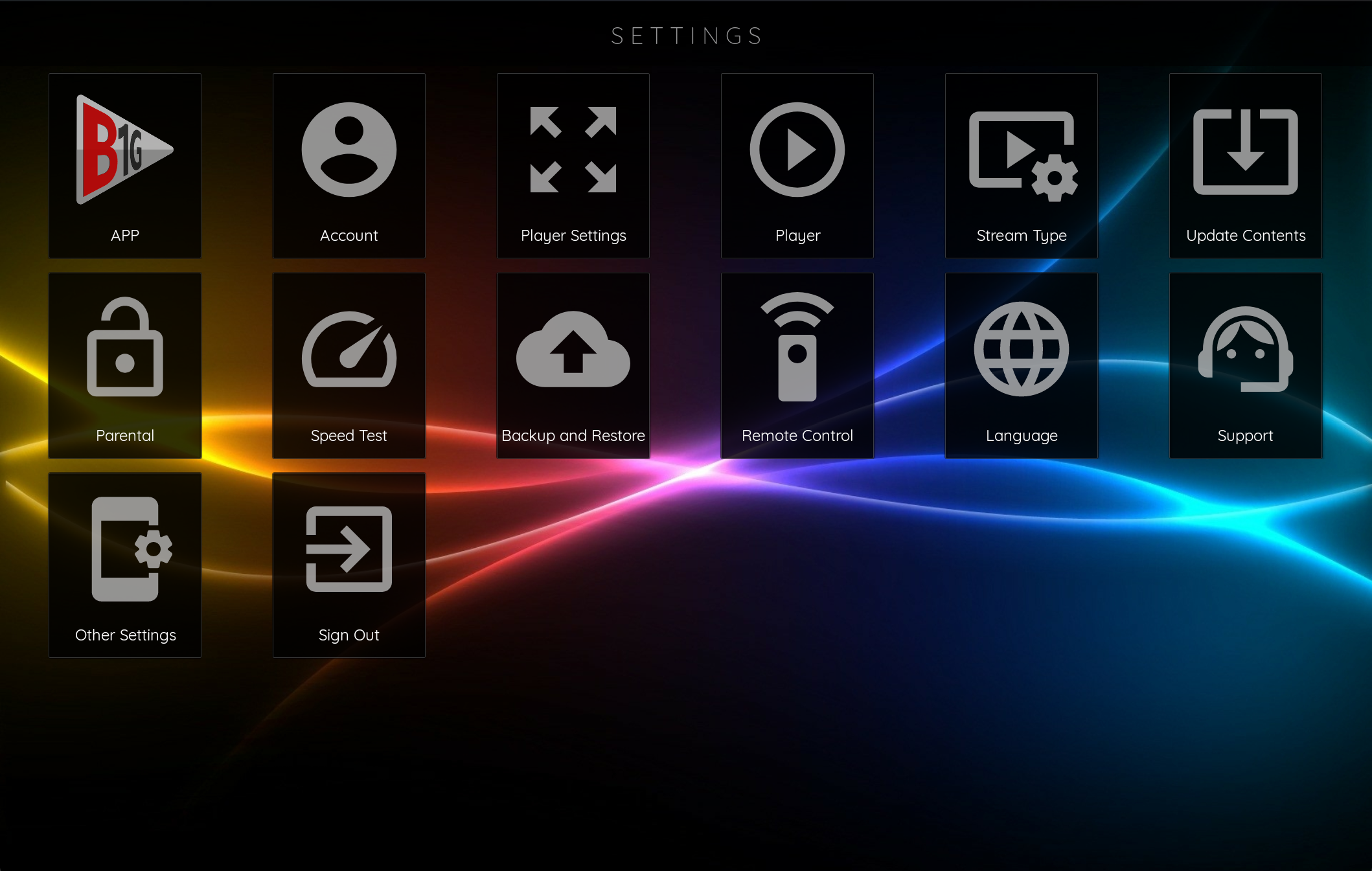Click the Account text label
This screenshot has height=871, width=1372.
coord(349,236)
